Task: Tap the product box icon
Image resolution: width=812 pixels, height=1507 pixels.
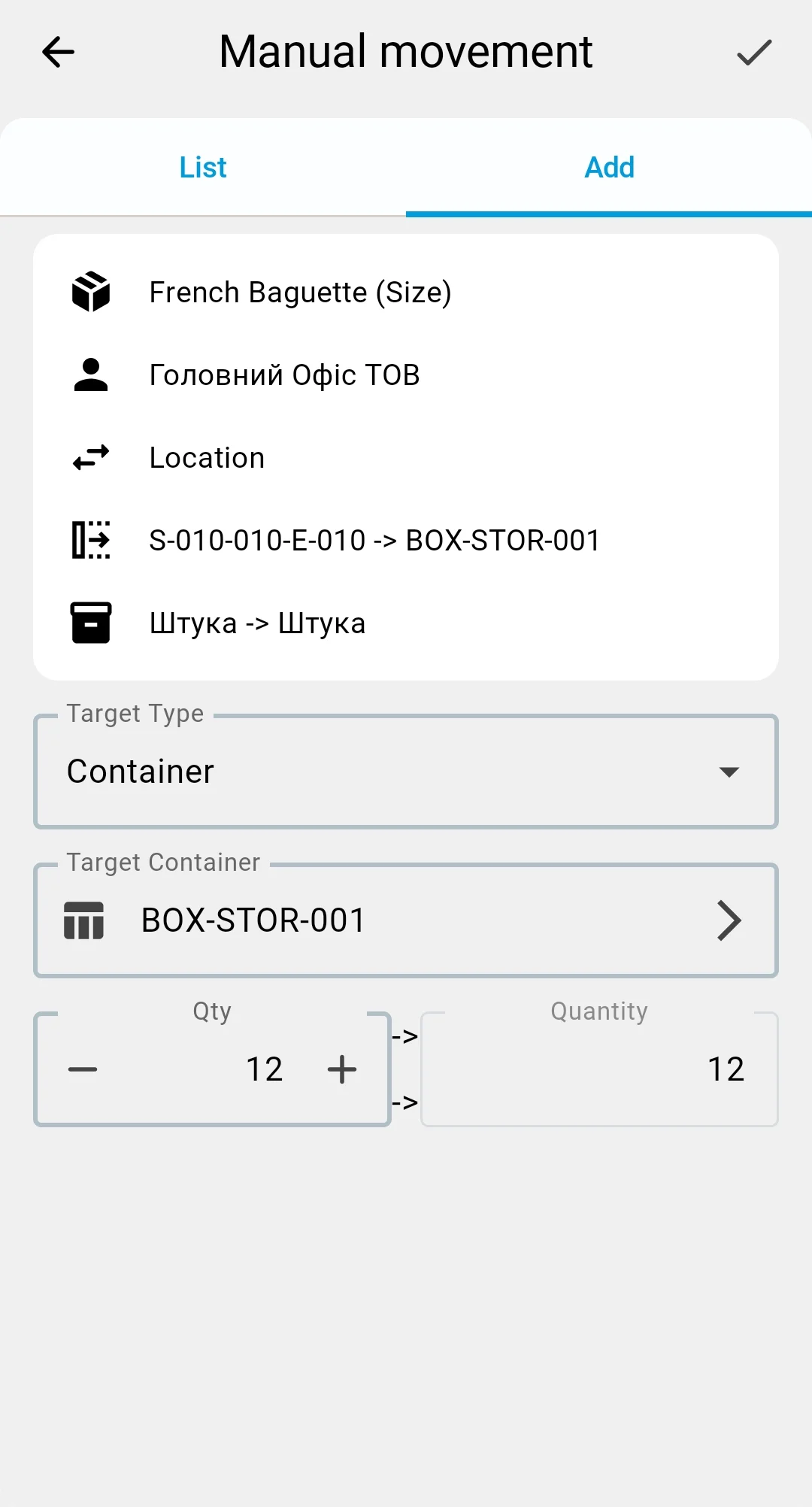Action: 91,292
